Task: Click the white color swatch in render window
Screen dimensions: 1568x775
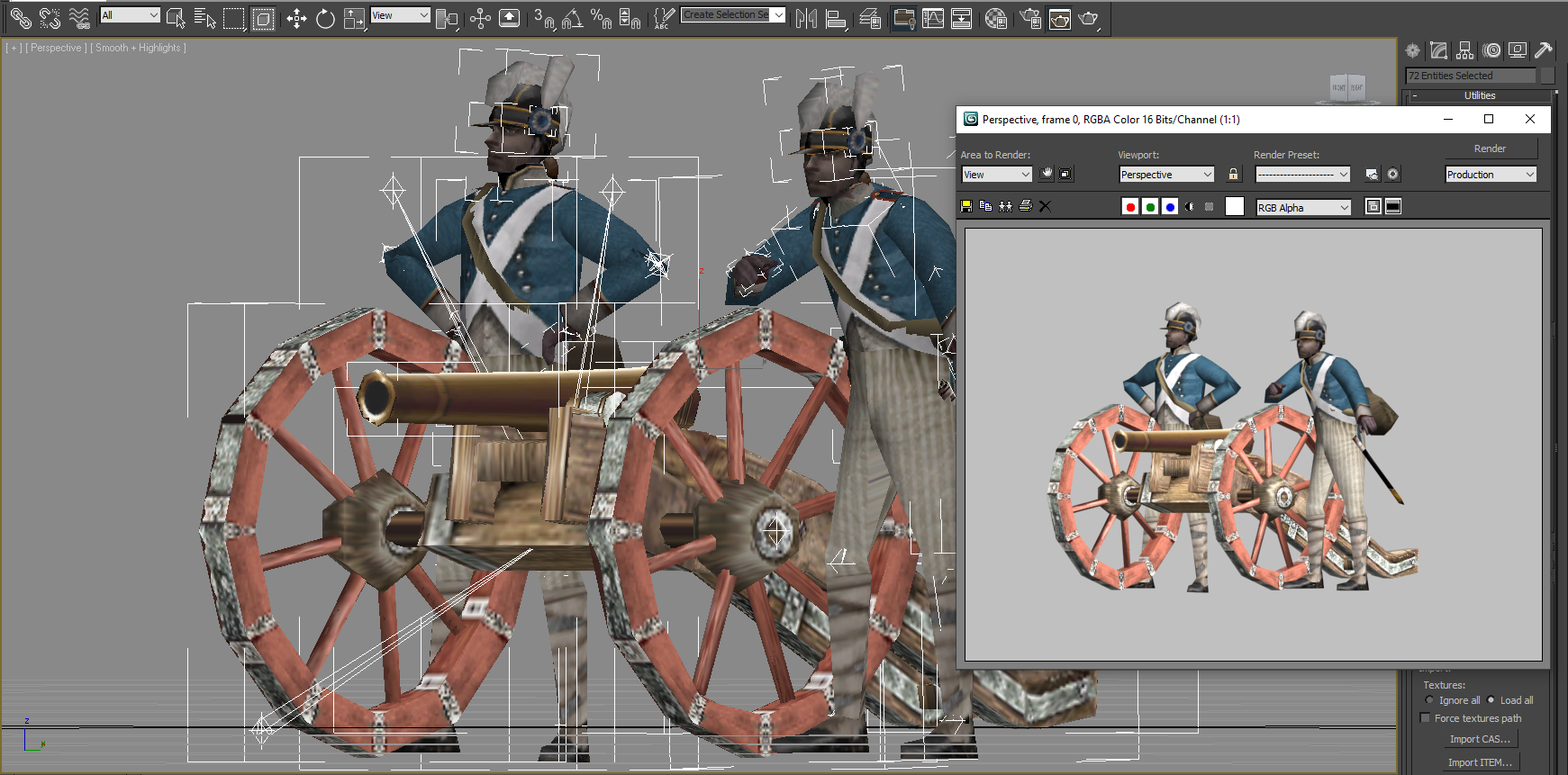Action: 1235,207
